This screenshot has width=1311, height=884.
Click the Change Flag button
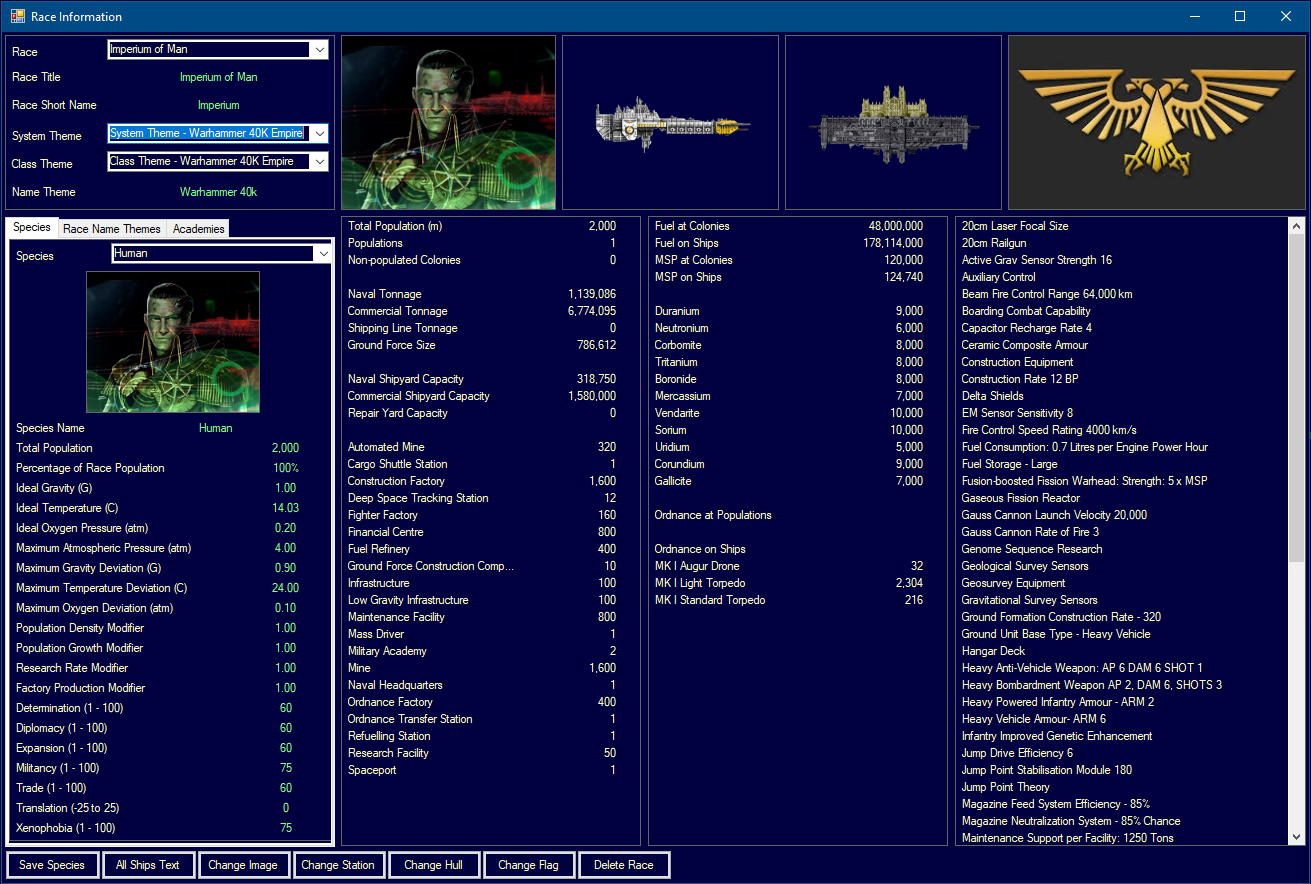[x=529, y=865]
